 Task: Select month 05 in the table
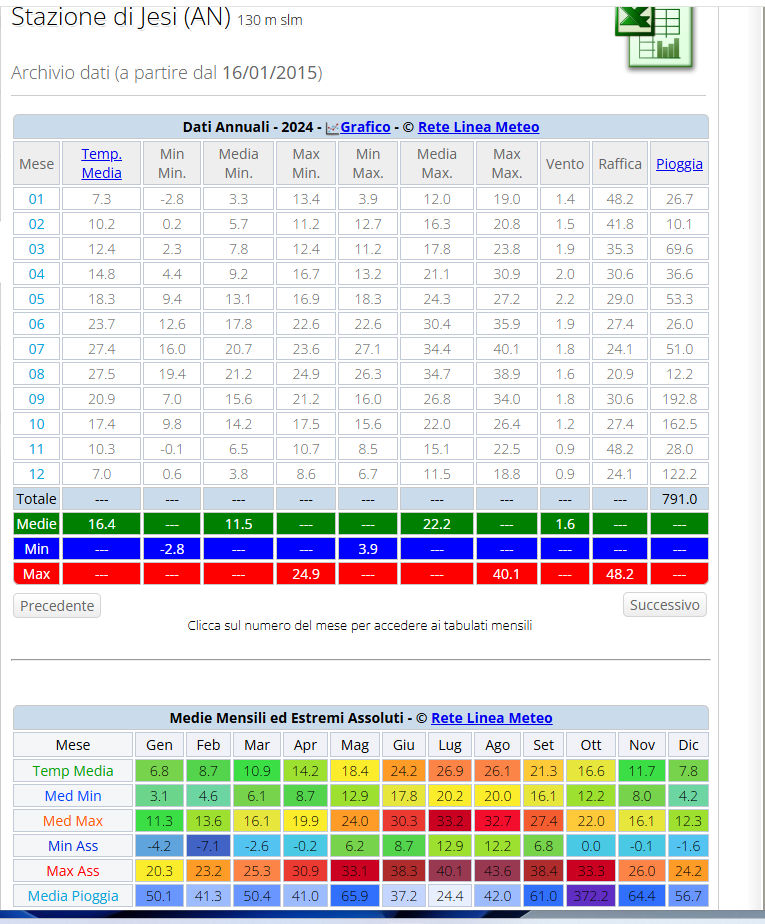pos(36,299)
